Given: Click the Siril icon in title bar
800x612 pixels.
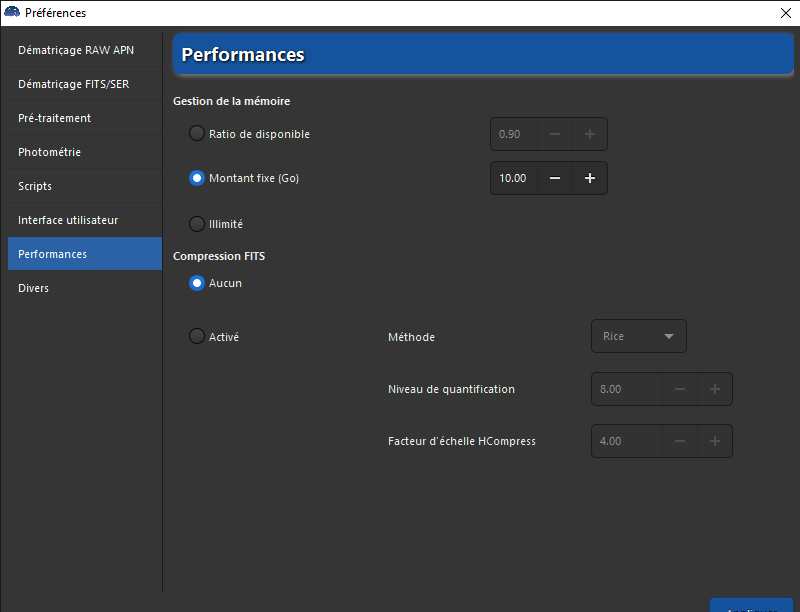Looking at the screenshot, I should [x=12, y=12].
